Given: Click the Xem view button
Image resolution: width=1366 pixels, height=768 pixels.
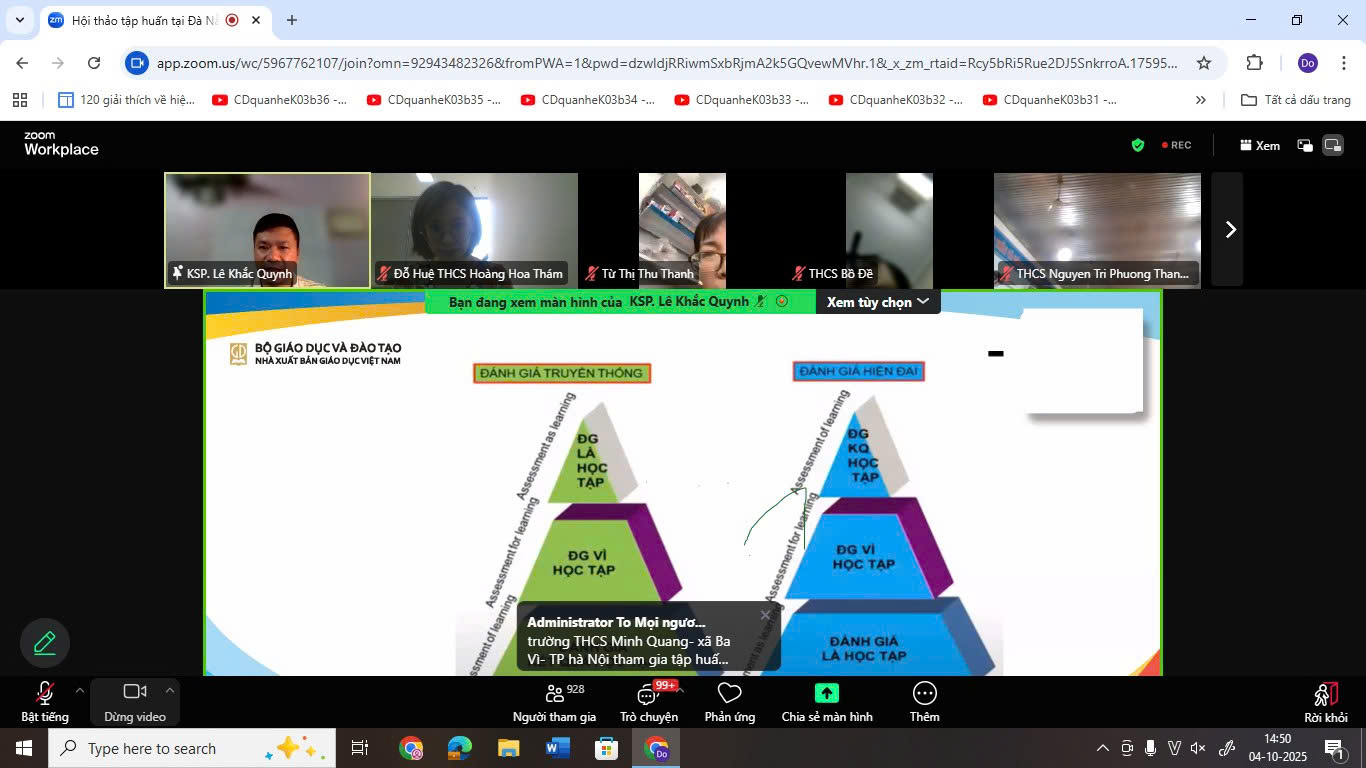Looking at the screenshot, I should [1260, 145].
